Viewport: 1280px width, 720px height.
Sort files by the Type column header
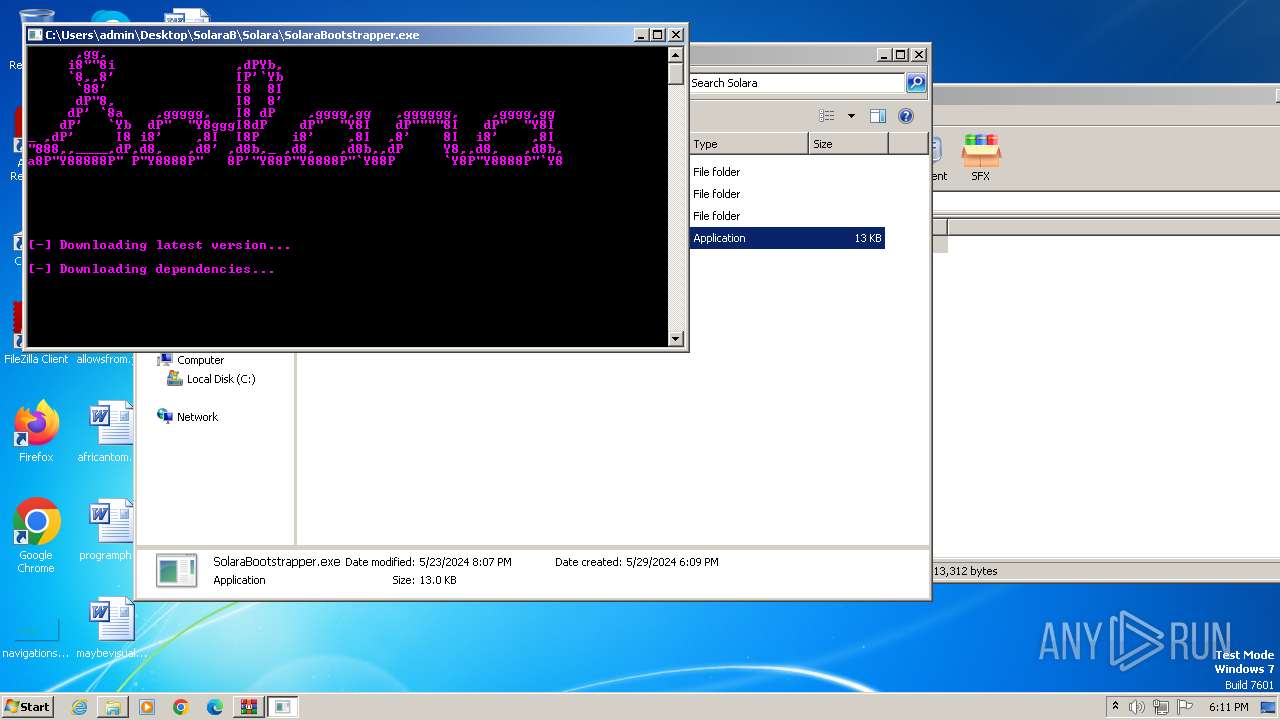tap(749, 144)
